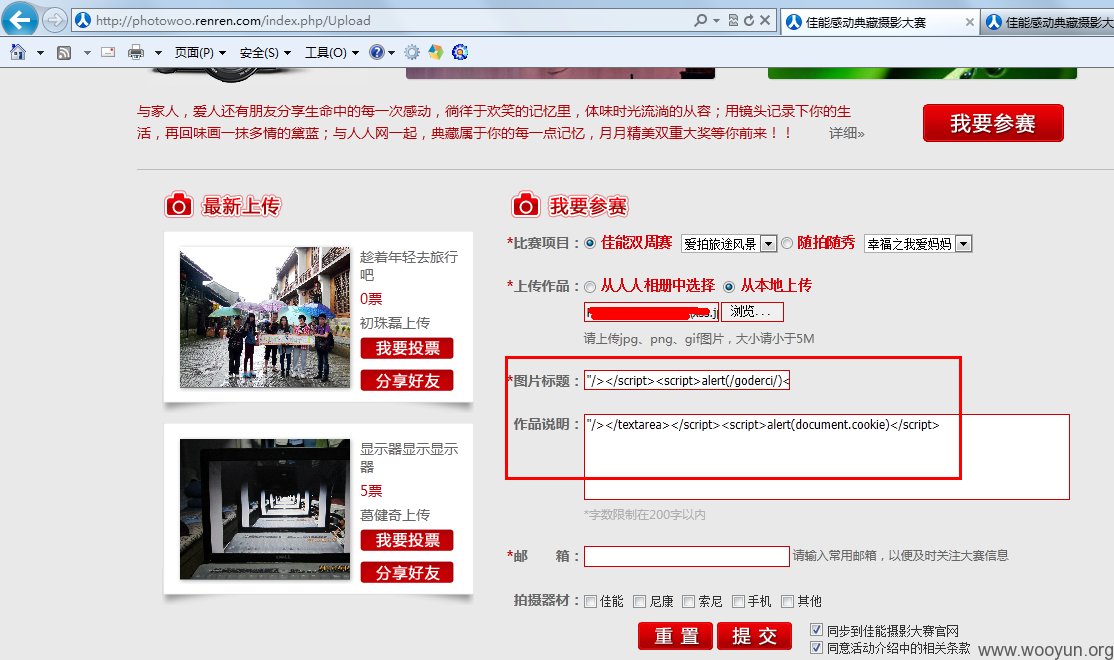Click the blue Help question mark icon
The image size is (1114, 660).
pos(377,52)
